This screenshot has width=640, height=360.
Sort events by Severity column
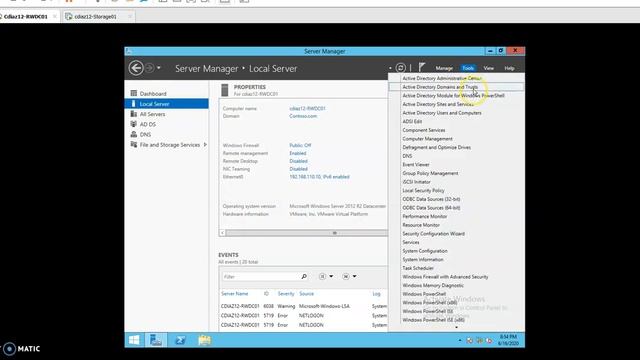pos(286,293)
